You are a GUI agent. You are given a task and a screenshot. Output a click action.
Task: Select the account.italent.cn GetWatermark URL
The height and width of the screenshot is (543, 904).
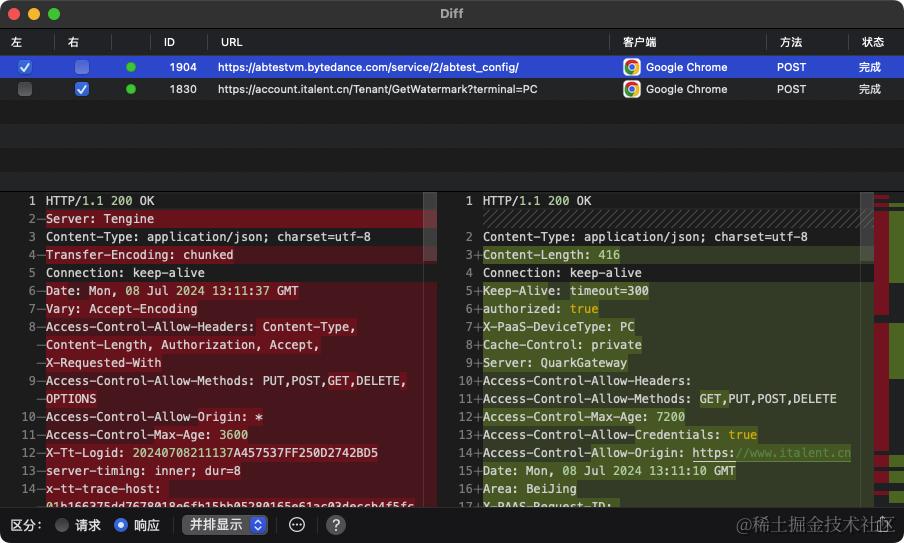coord(378,89)
